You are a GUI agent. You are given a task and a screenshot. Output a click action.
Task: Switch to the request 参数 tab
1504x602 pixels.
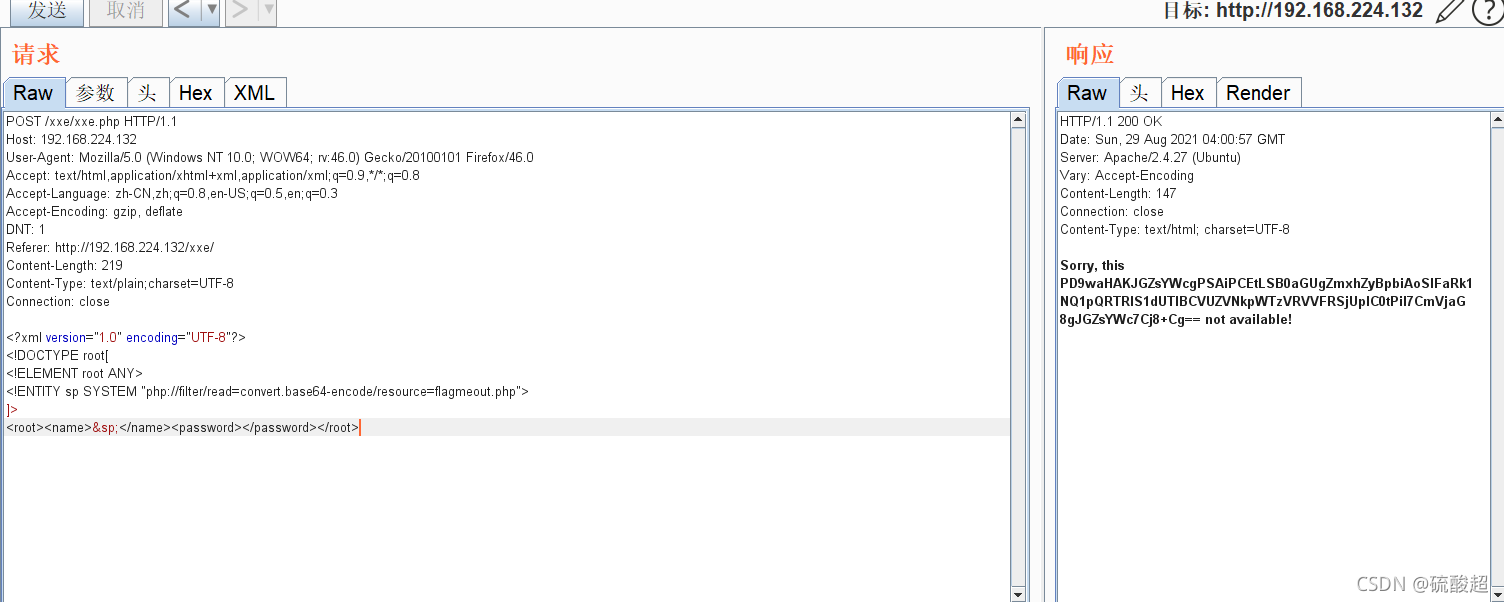click(97, 93)
